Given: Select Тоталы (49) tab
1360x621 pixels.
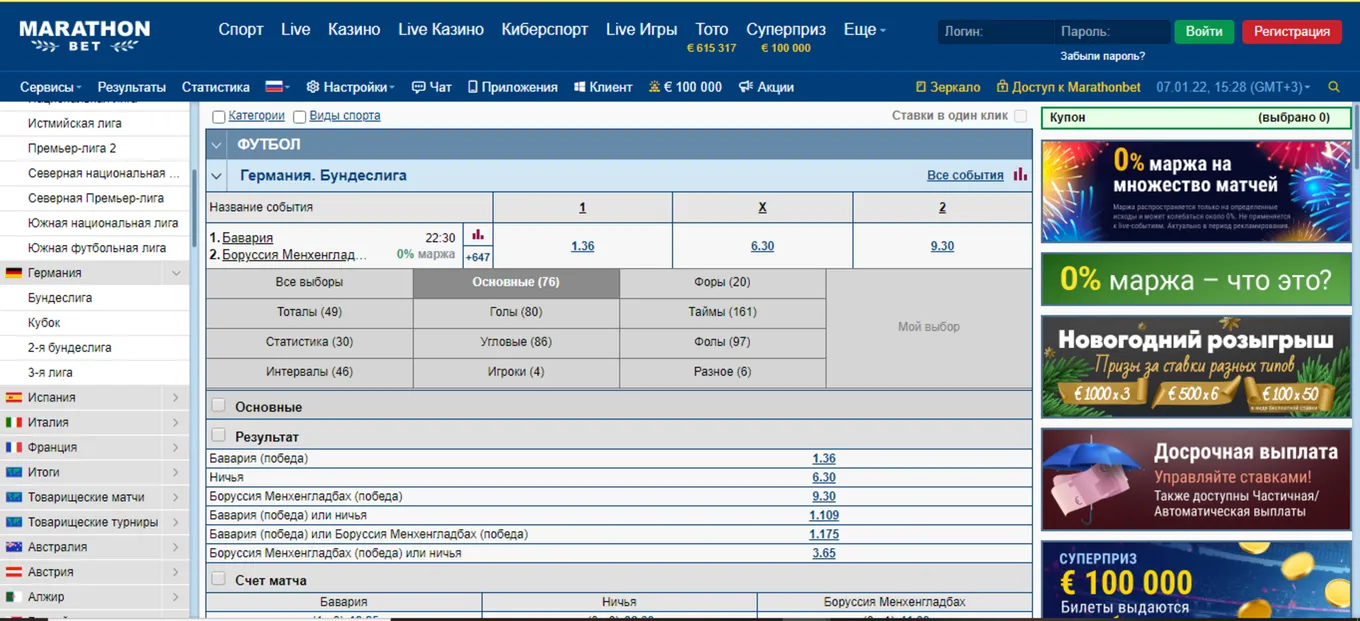Looking at the screenshot, I should click(x=309, y=312).
